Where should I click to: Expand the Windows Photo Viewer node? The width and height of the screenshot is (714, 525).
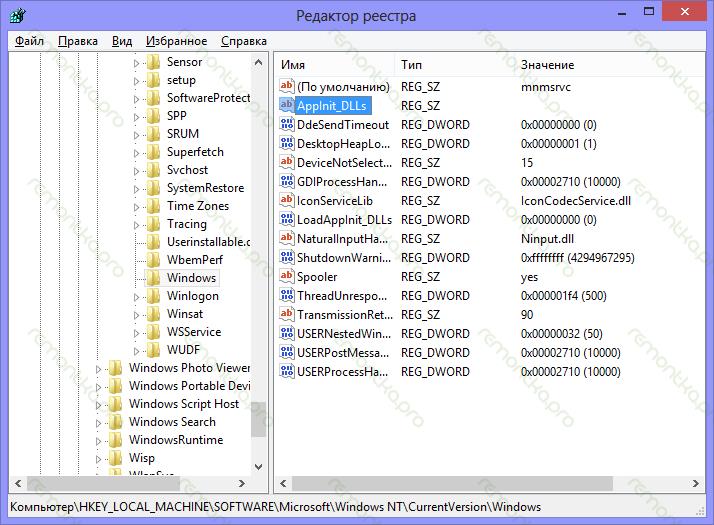pos(98,369)
